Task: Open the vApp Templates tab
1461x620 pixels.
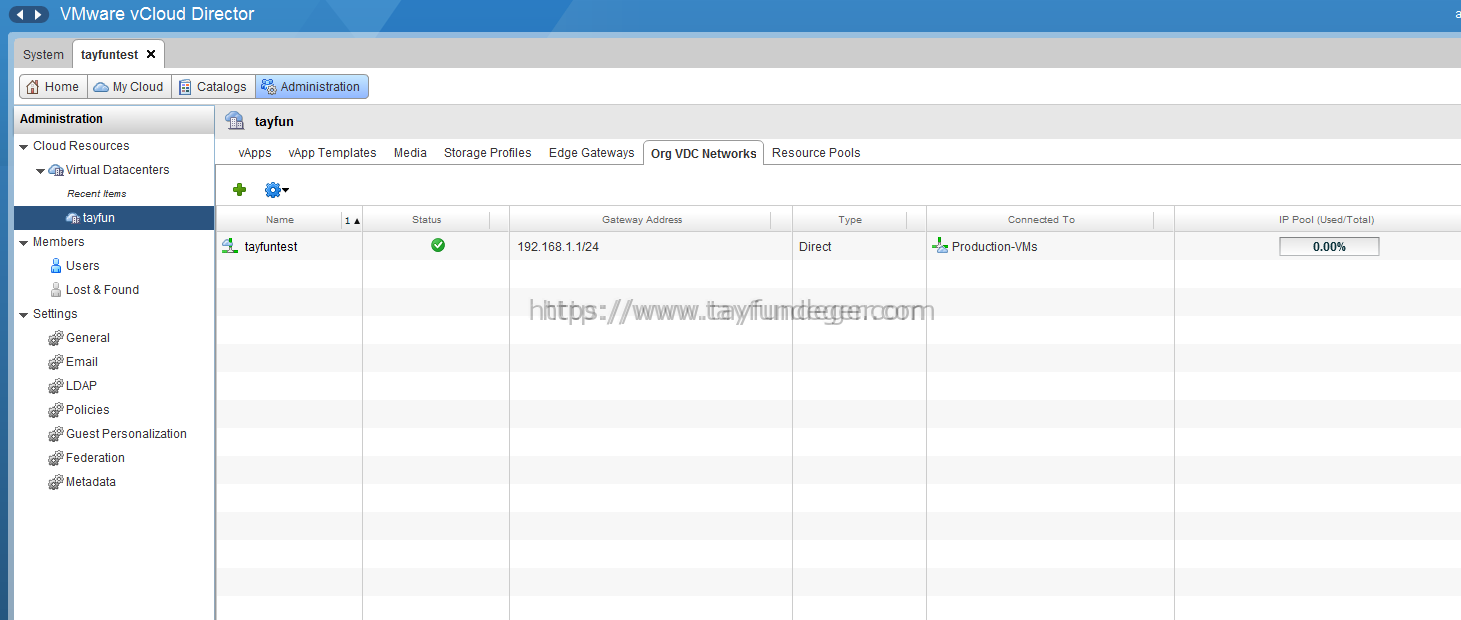Action: point(332,153)
